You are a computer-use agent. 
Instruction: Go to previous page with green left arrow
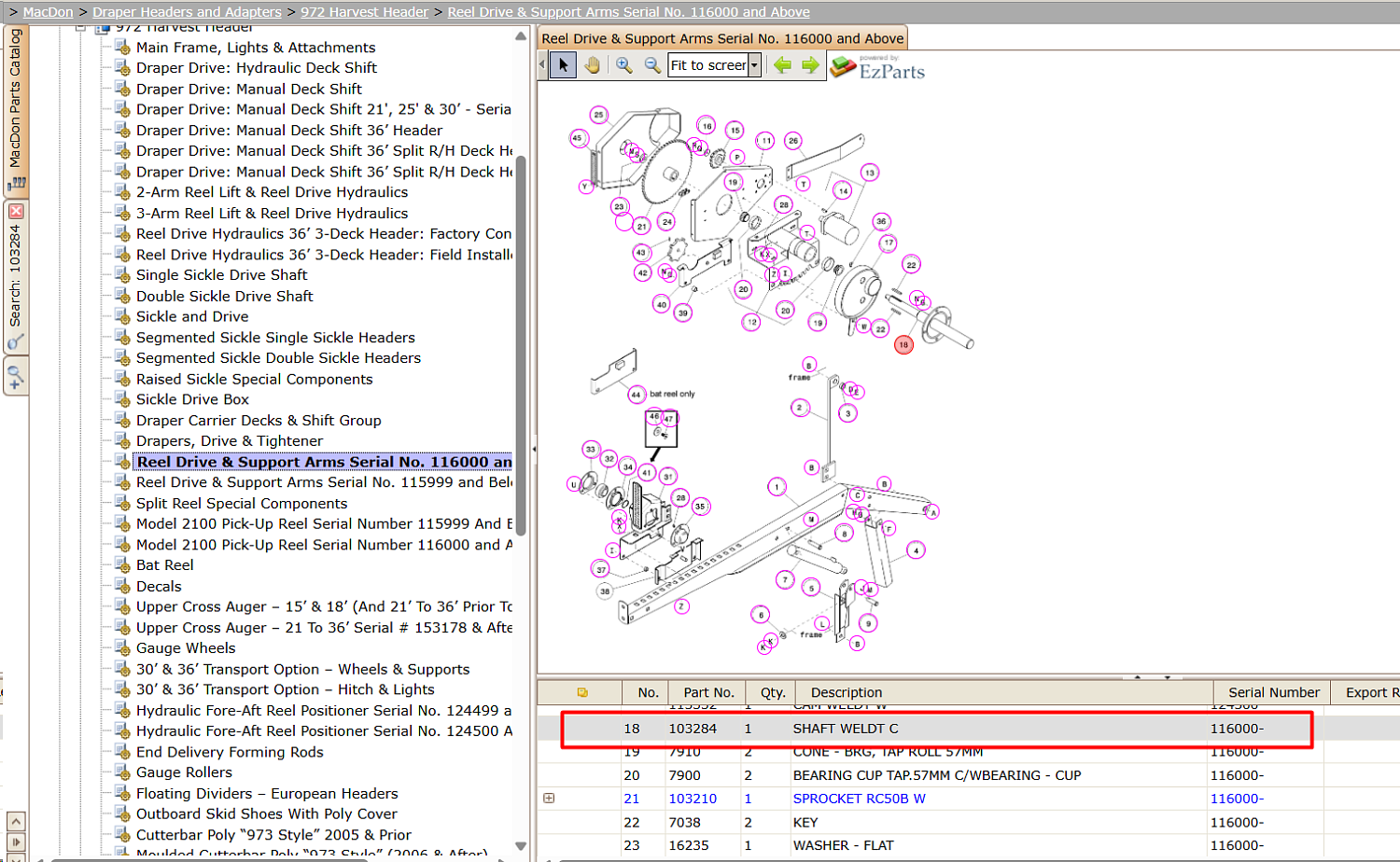click(x=782, y=65)
